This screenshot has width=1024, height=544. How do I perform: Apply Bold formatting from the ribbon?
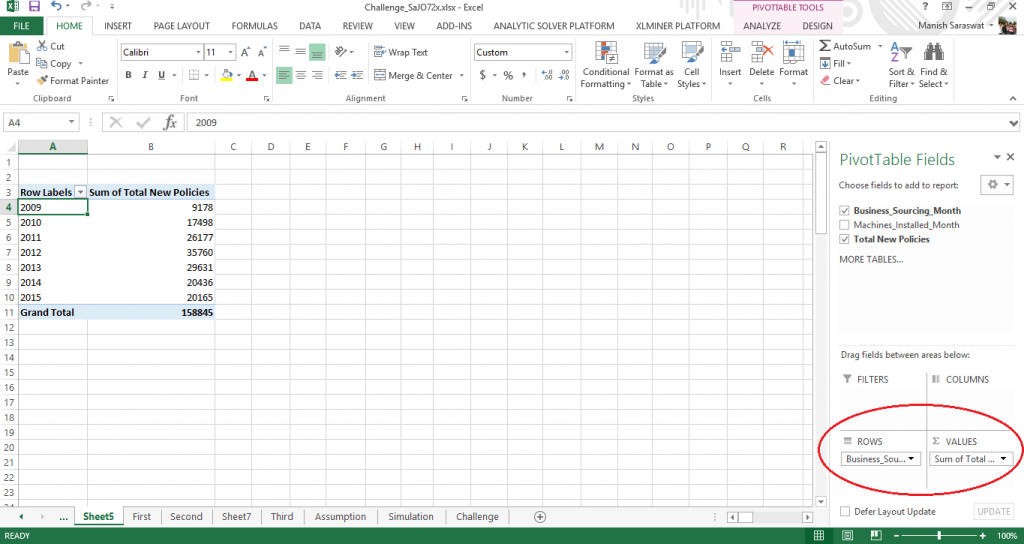(x=129, y=76)
